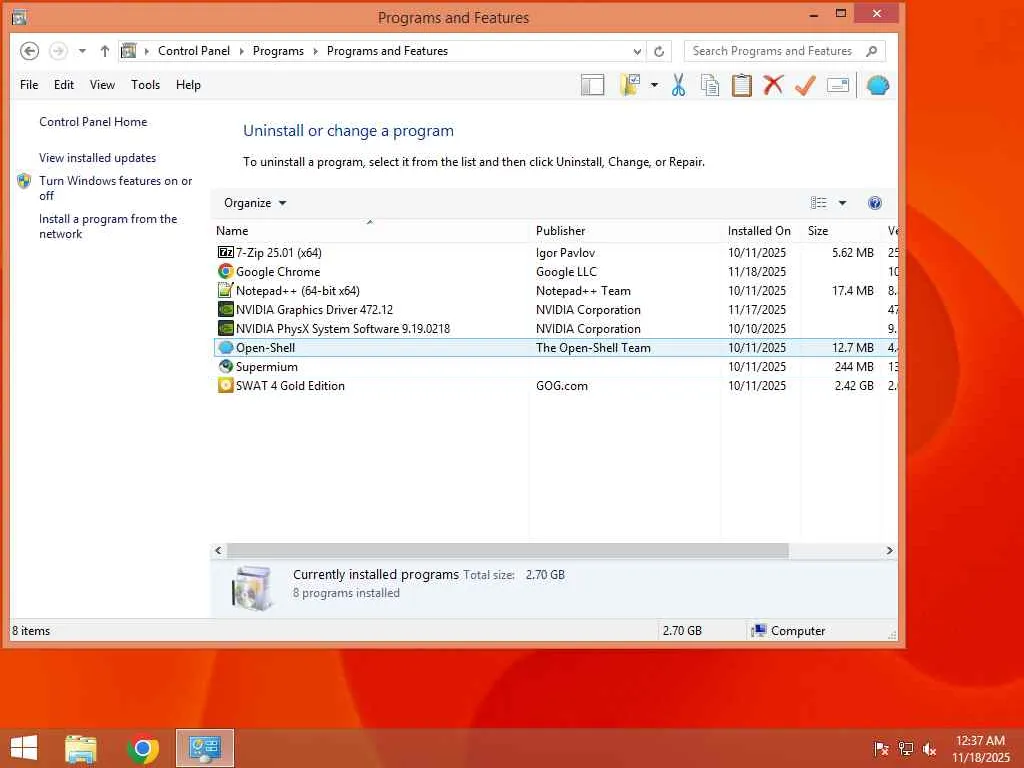Open Turn Windows features on or off
The width and height of the screenshot is (1024, 768).
tap(116, 188)
